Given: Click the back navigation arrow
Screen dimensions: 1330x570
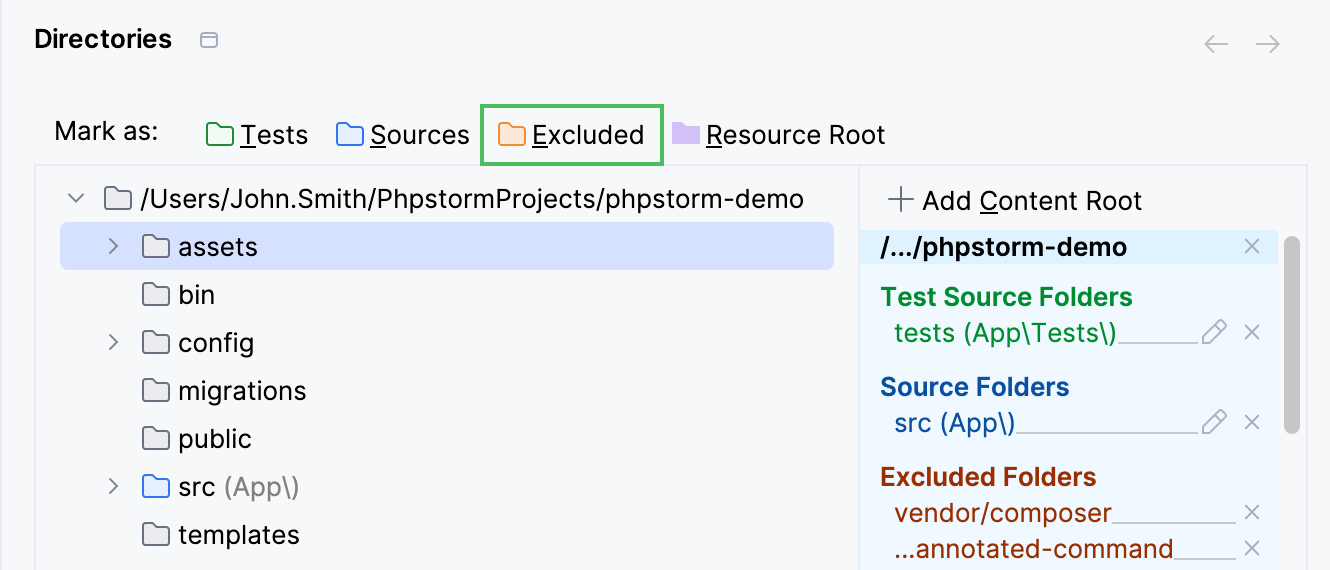Looking at the screenshot, I should [x=1216, y=44].
